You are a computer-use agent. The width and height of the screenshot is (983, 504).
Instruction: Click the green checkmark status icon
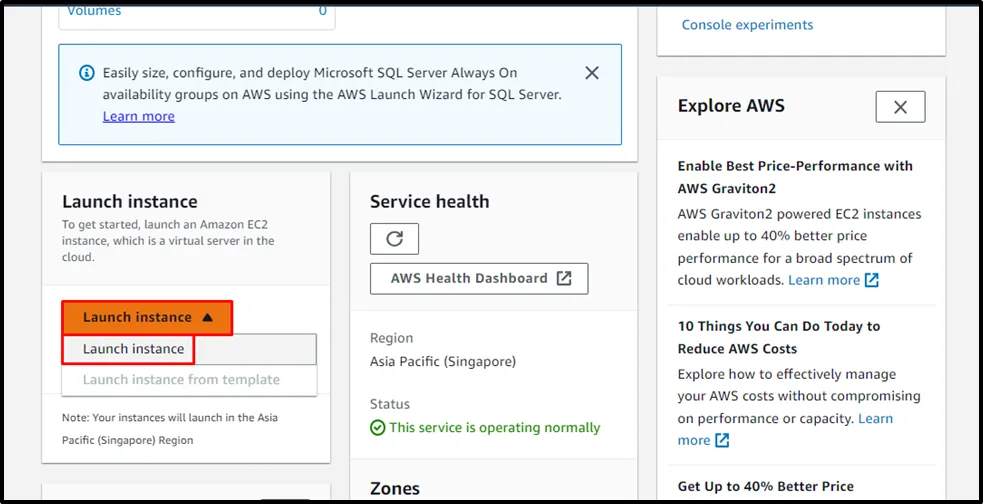[377, 428]
